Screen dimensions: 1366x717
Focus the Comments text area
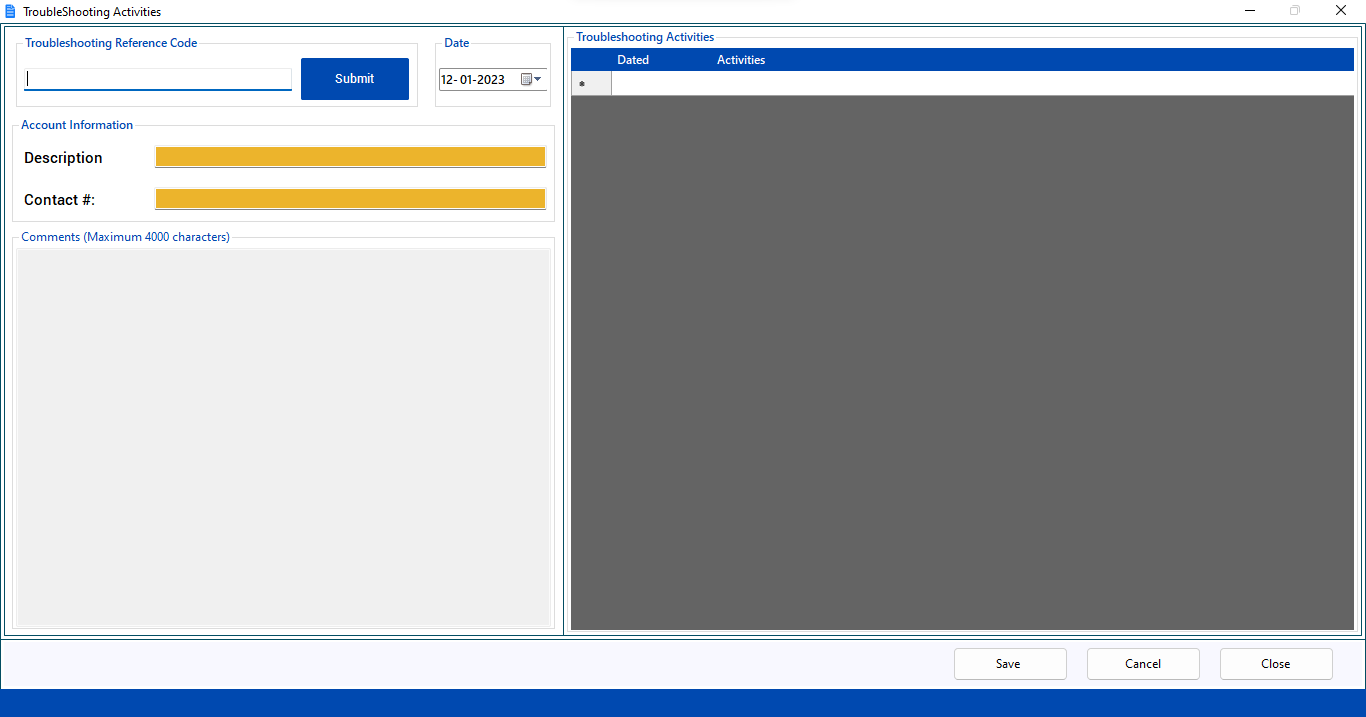point(283,437)
